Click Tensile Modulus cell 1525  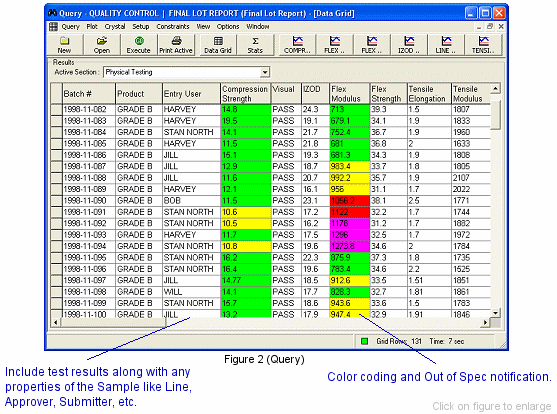click(x=471, y=269)
